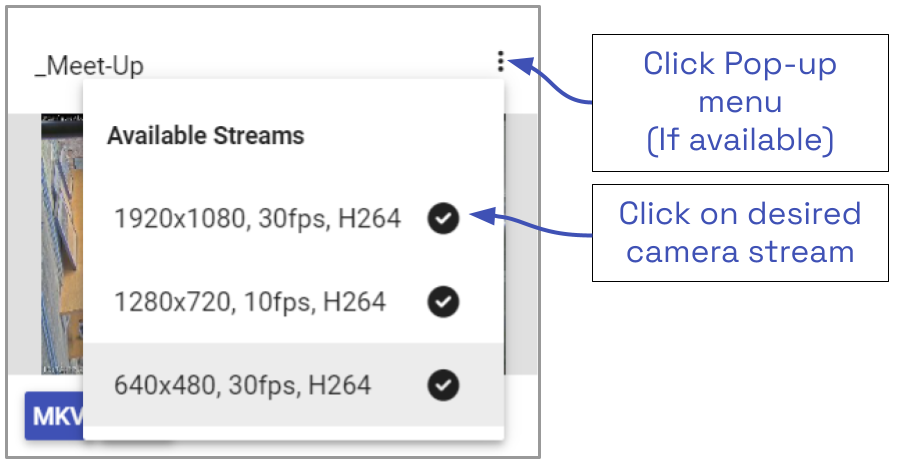
Task: Click the arrow pointing at the three-dot menu
Action: click(x=555, y=86)
